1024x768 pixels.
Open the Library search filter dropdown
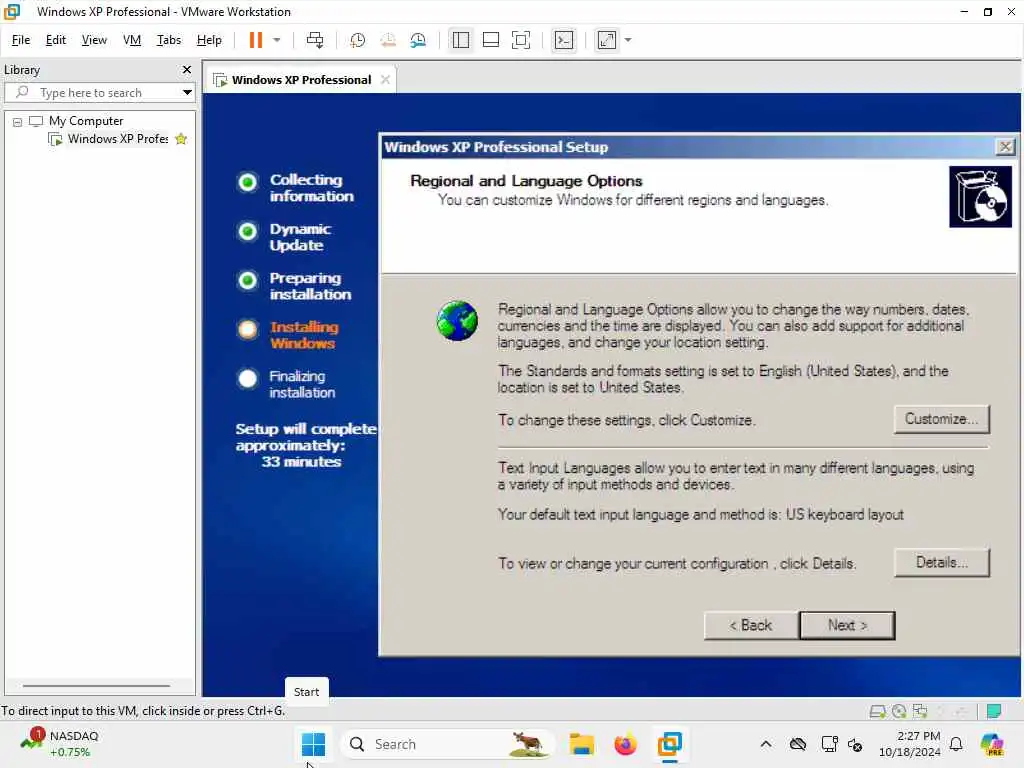point(187,92)
